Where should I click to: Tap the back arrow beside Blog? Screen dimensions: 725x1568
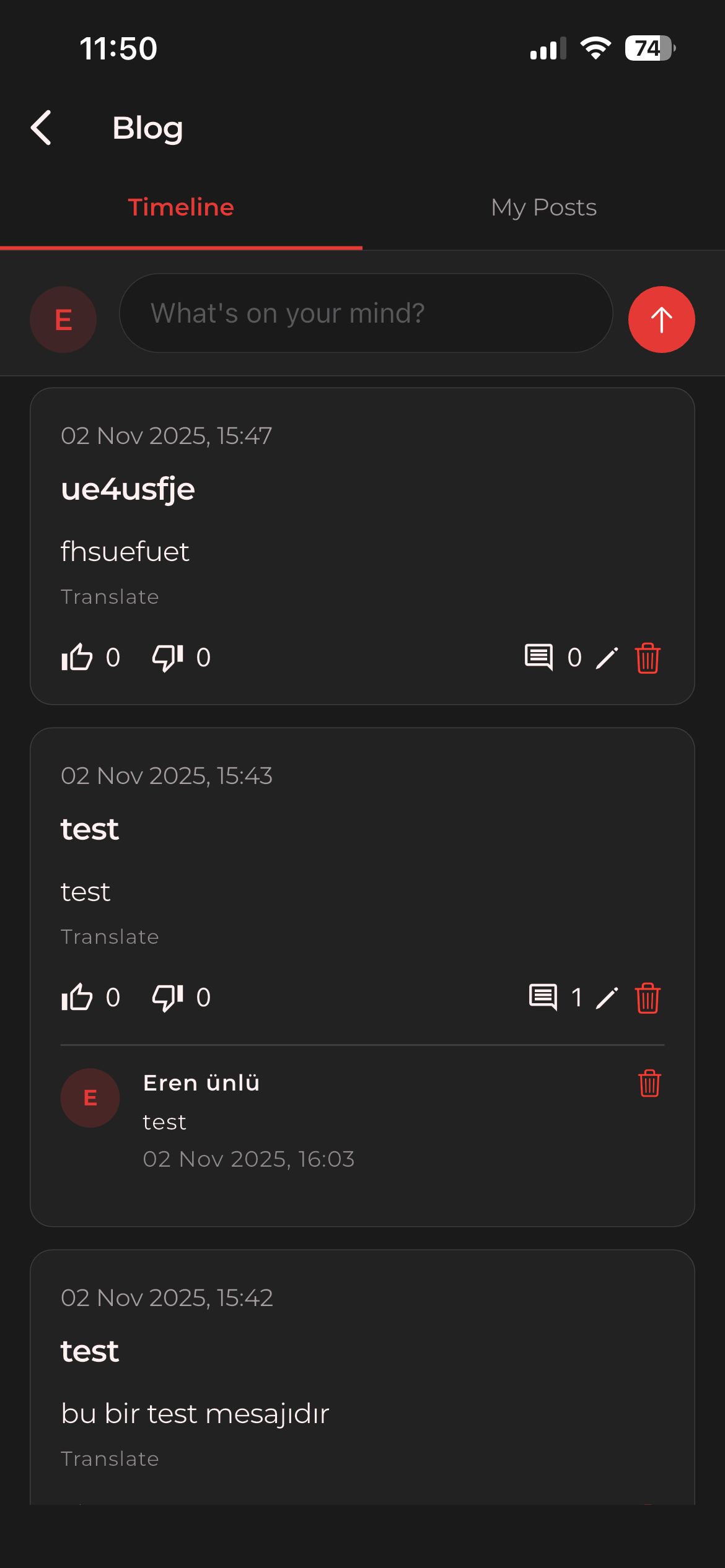(x=42, y=128)
